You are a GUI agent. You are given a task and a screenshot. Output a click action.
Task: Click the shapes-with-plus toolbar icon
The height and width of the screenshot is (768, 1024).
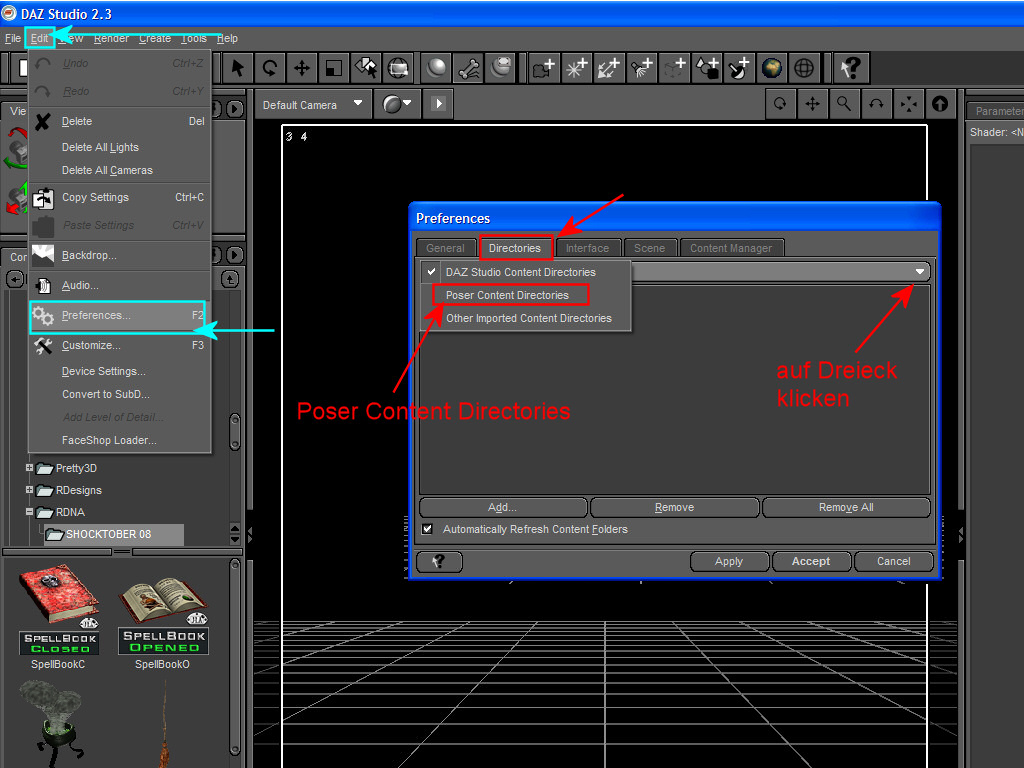[x=707, y=68]
